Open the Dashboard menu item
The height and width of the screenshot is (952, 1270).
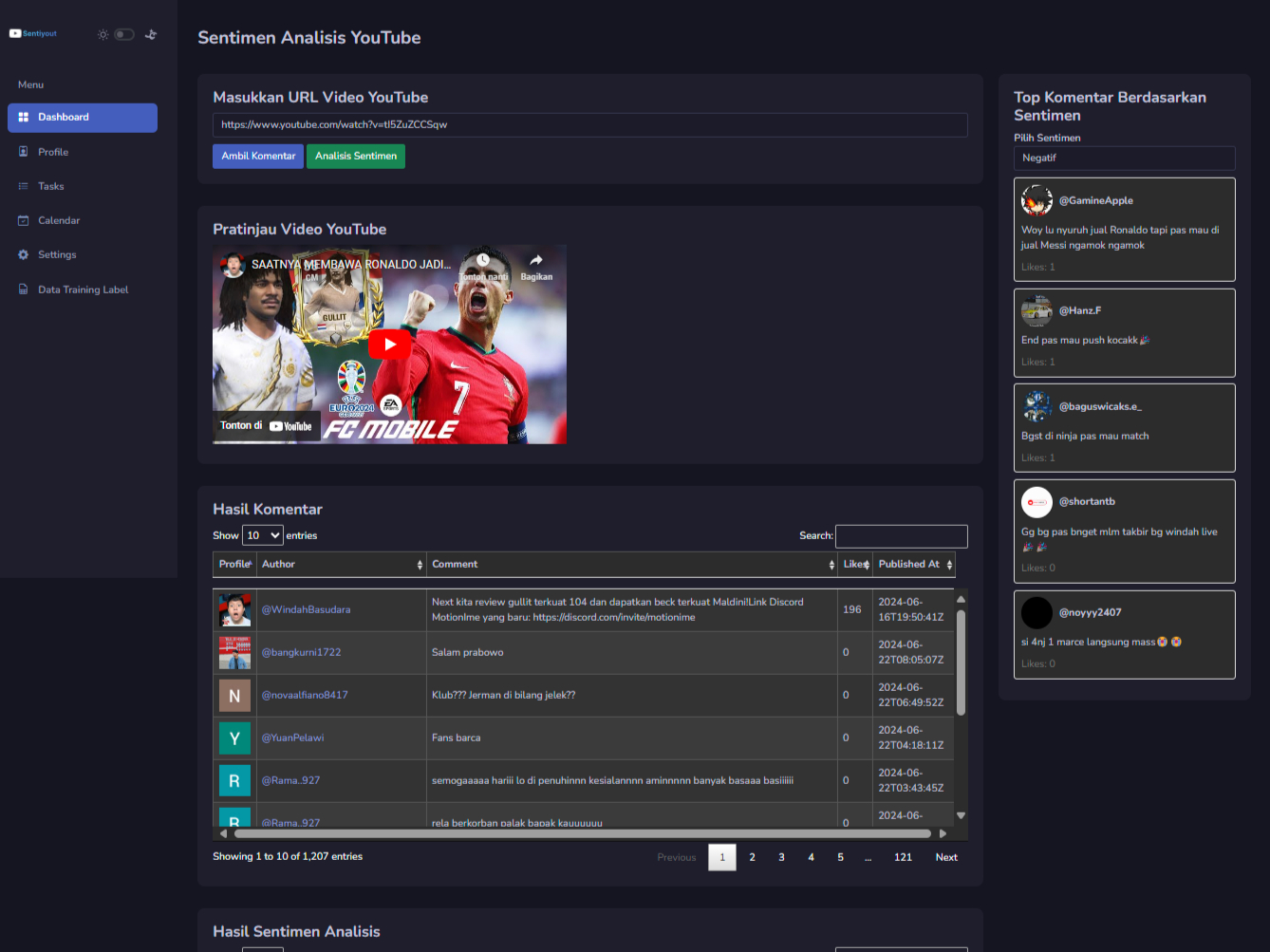[x=83, y=118]
